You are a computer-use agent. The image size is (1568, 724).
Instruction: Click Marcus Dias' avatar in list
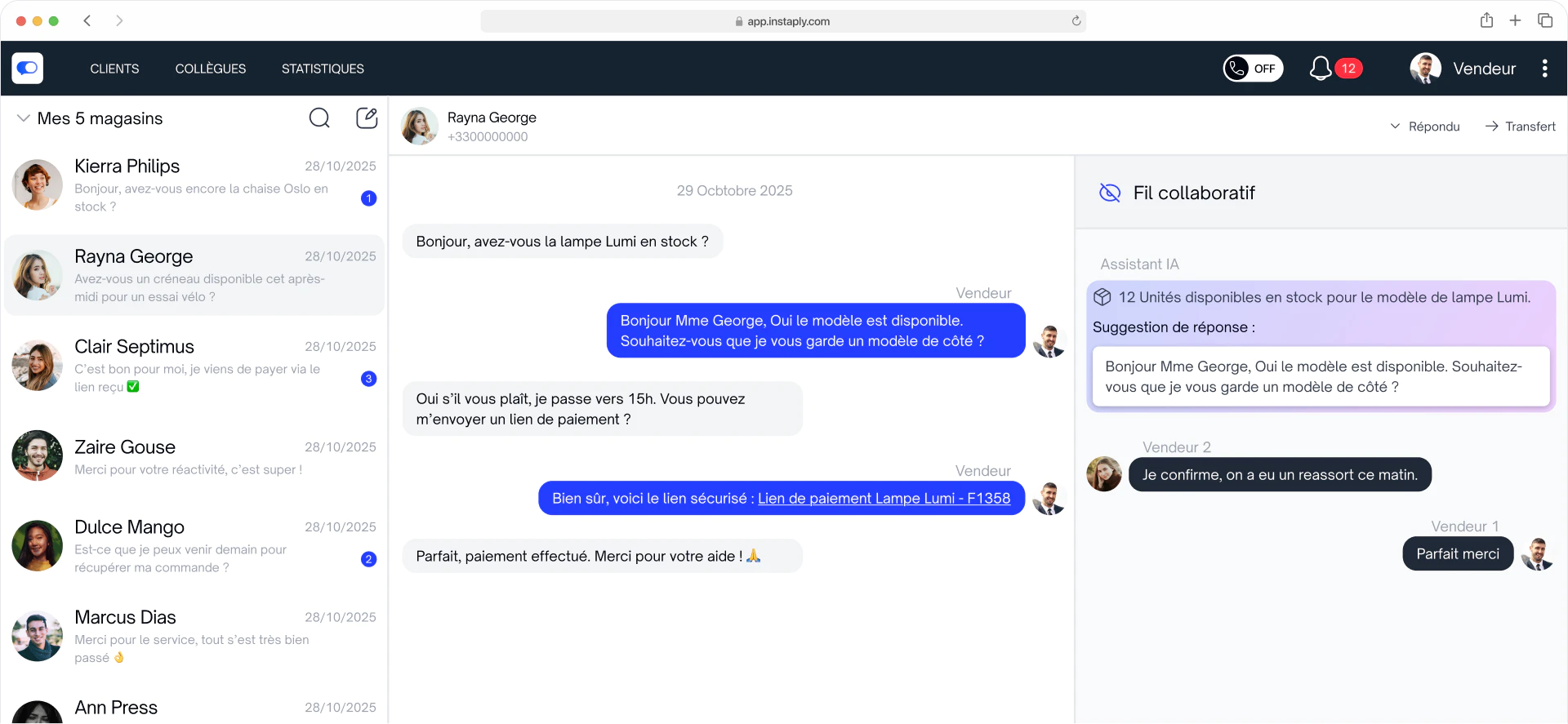tap(38, 637)
